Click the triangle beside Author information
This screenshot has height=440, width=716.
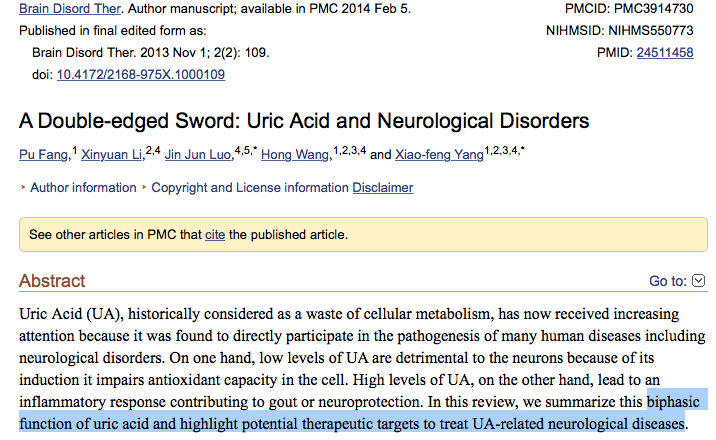[24, 188]
